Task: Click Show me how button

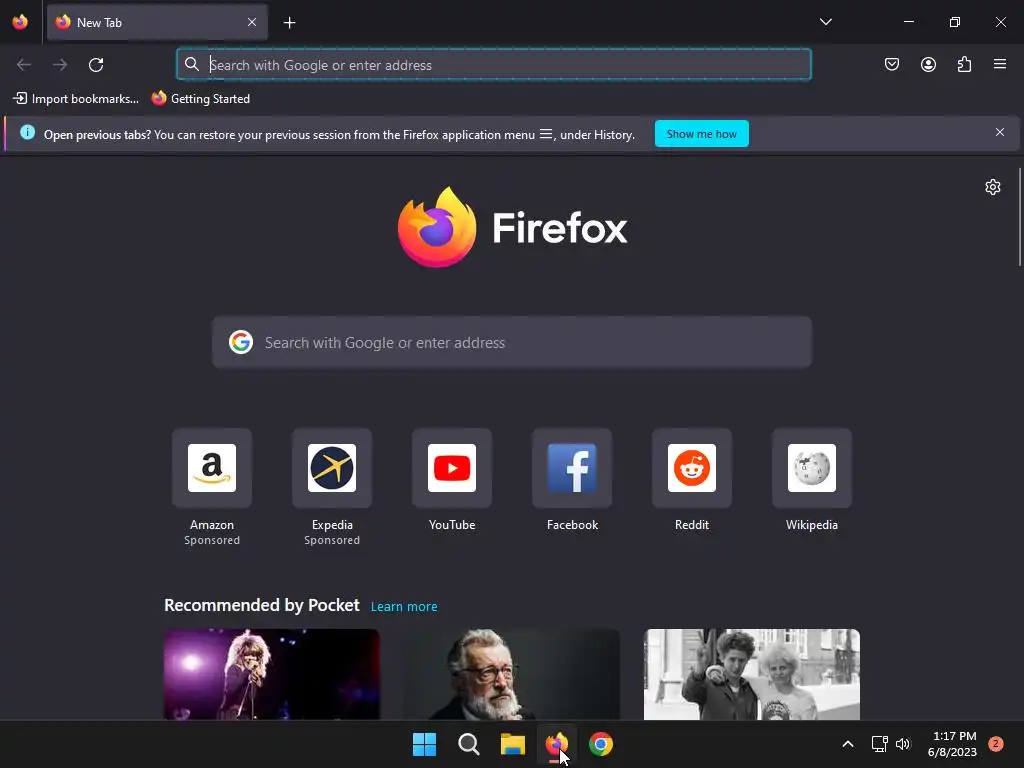Action: 701,134
